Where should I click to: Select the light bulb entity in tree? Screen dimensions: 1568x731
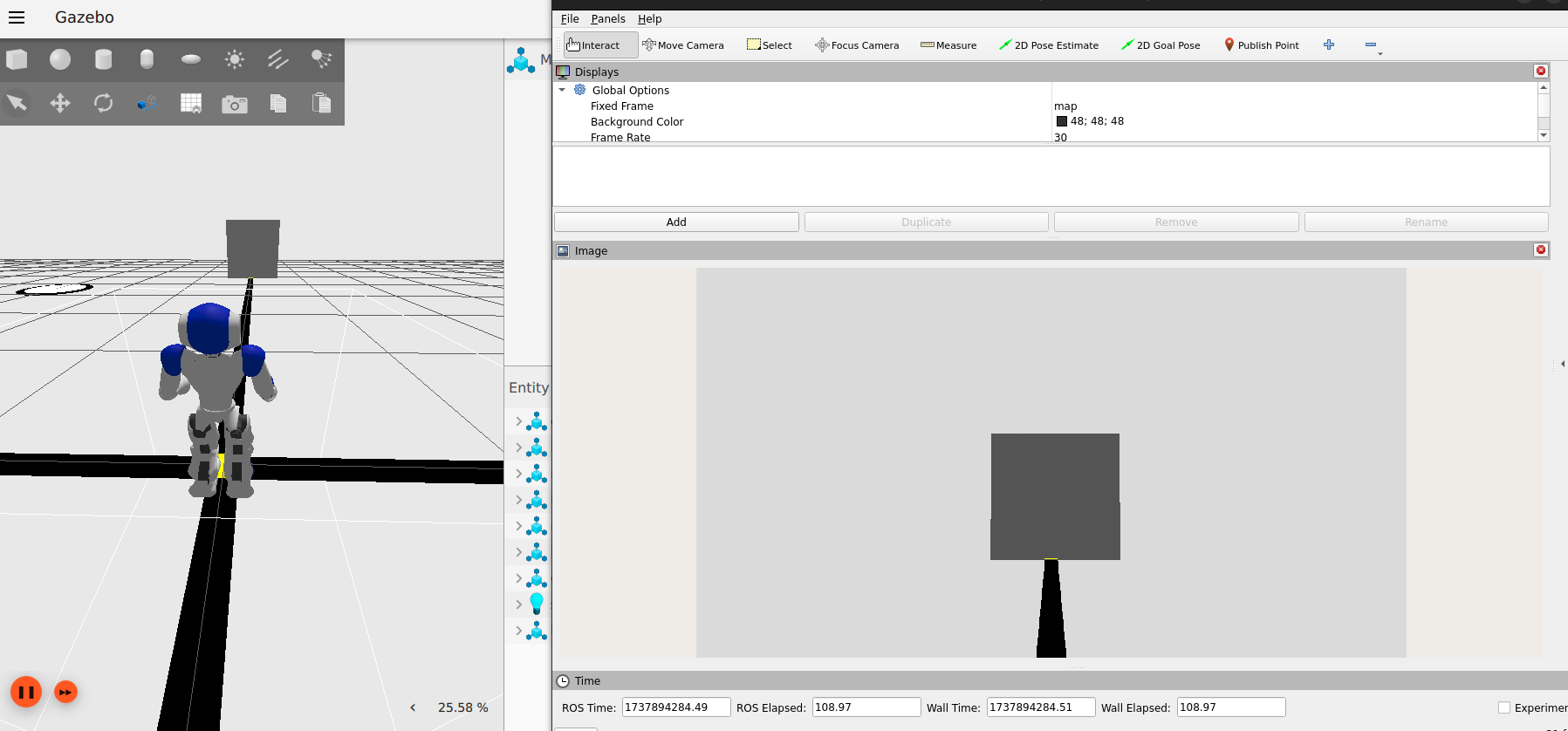[537, 604]
